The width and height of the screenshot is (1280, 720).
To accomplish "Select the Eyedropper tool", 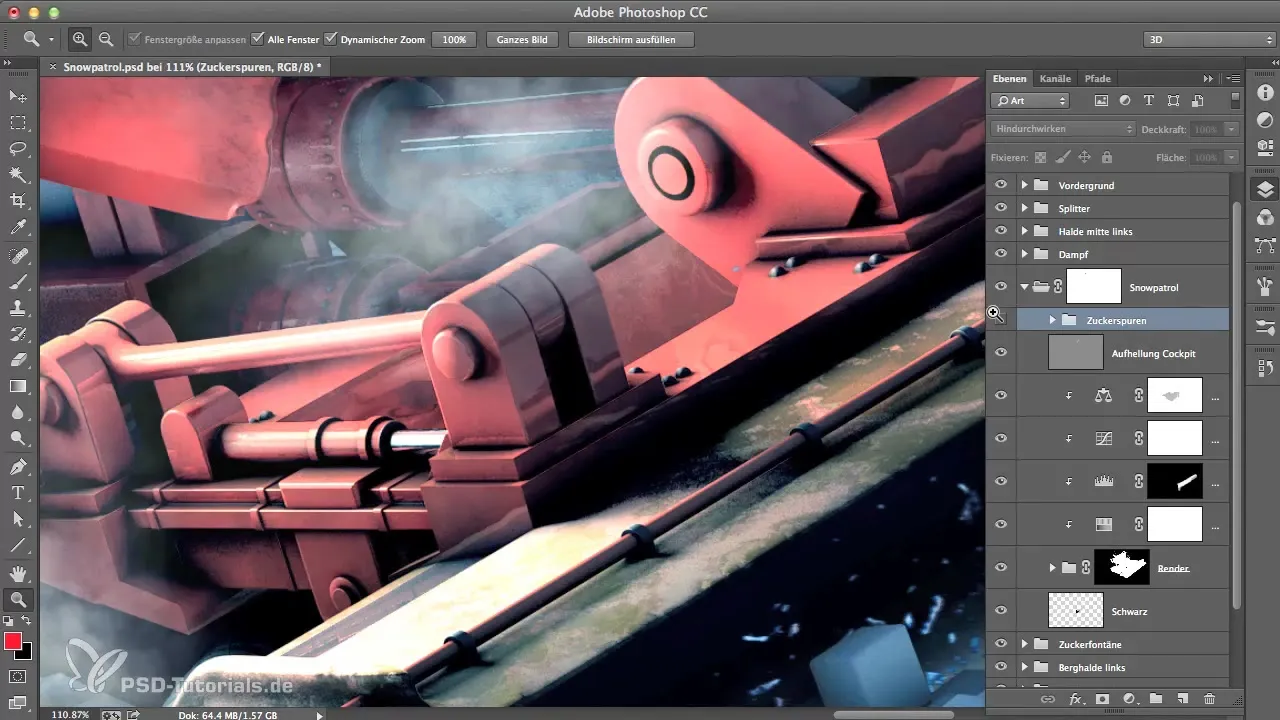I will coord(18,228).
